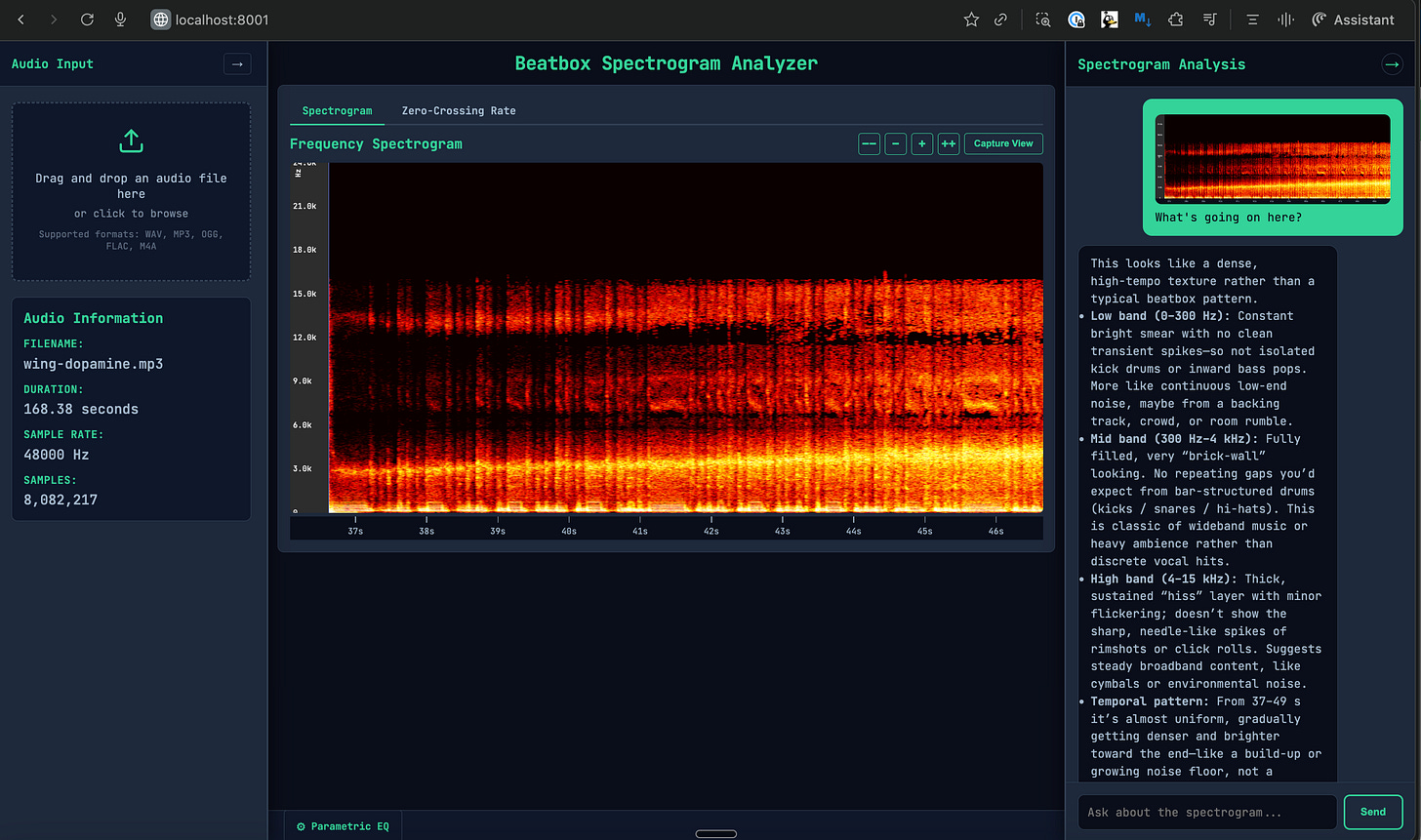Collapse the Spectrogram Analysis panel arrow
The width and height of the screenshot is (1421, 840).
pyautogui.click(x=1392, y=64)
